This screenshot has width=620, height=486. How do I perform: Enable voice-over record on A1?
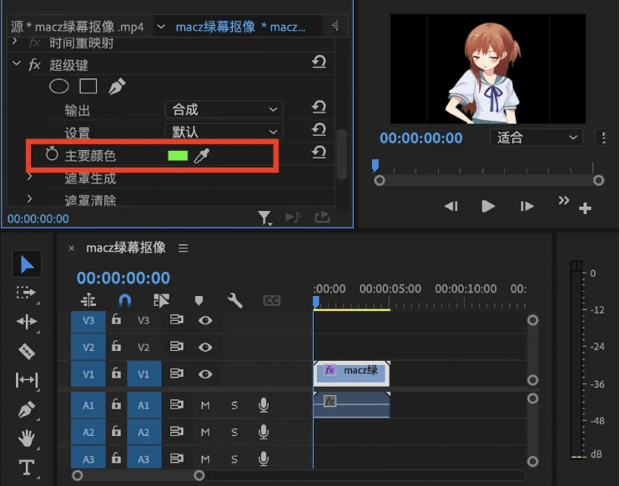(x=263, y=405)
